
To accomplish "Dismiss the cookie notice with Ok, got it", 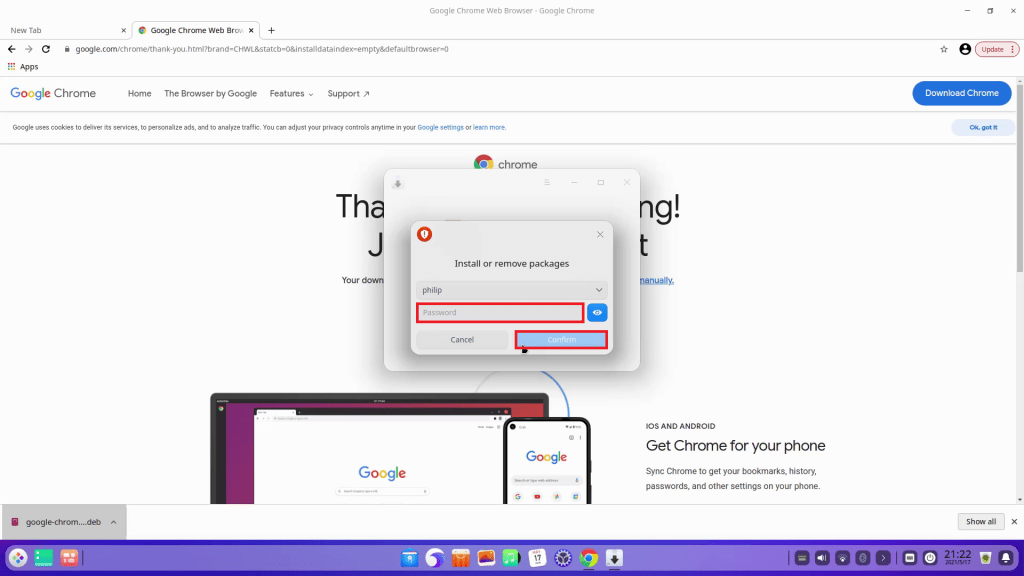I will tap(983, 127).
